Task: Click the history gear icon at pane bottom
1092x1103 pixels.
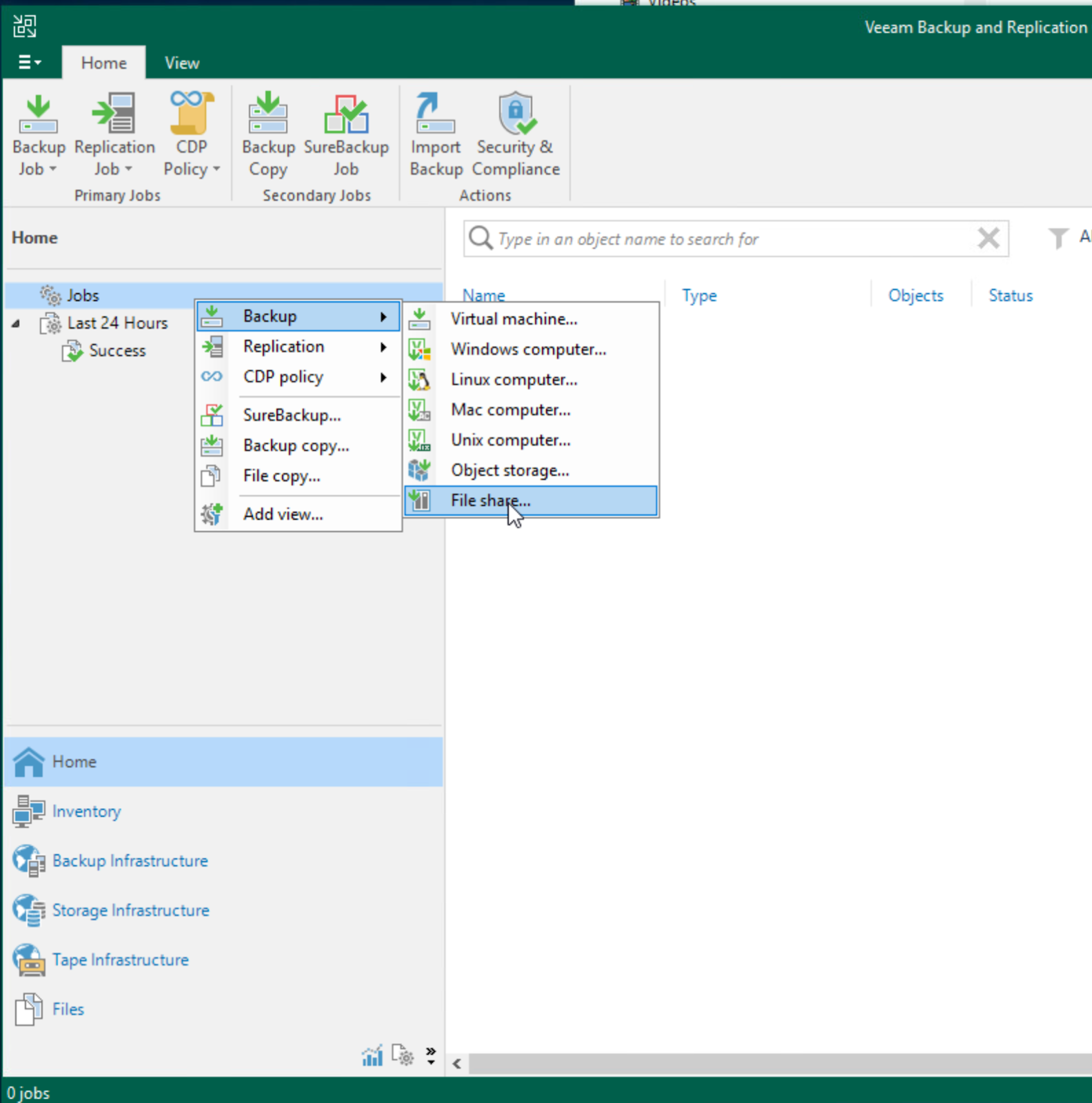Action: tap(403, 1055)
